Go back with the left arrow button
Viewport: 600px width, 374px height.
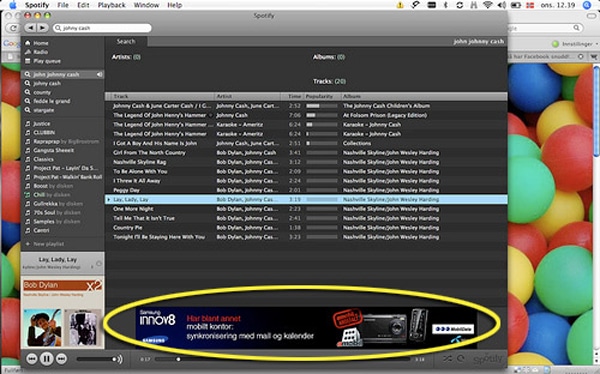tap(31, 28)
